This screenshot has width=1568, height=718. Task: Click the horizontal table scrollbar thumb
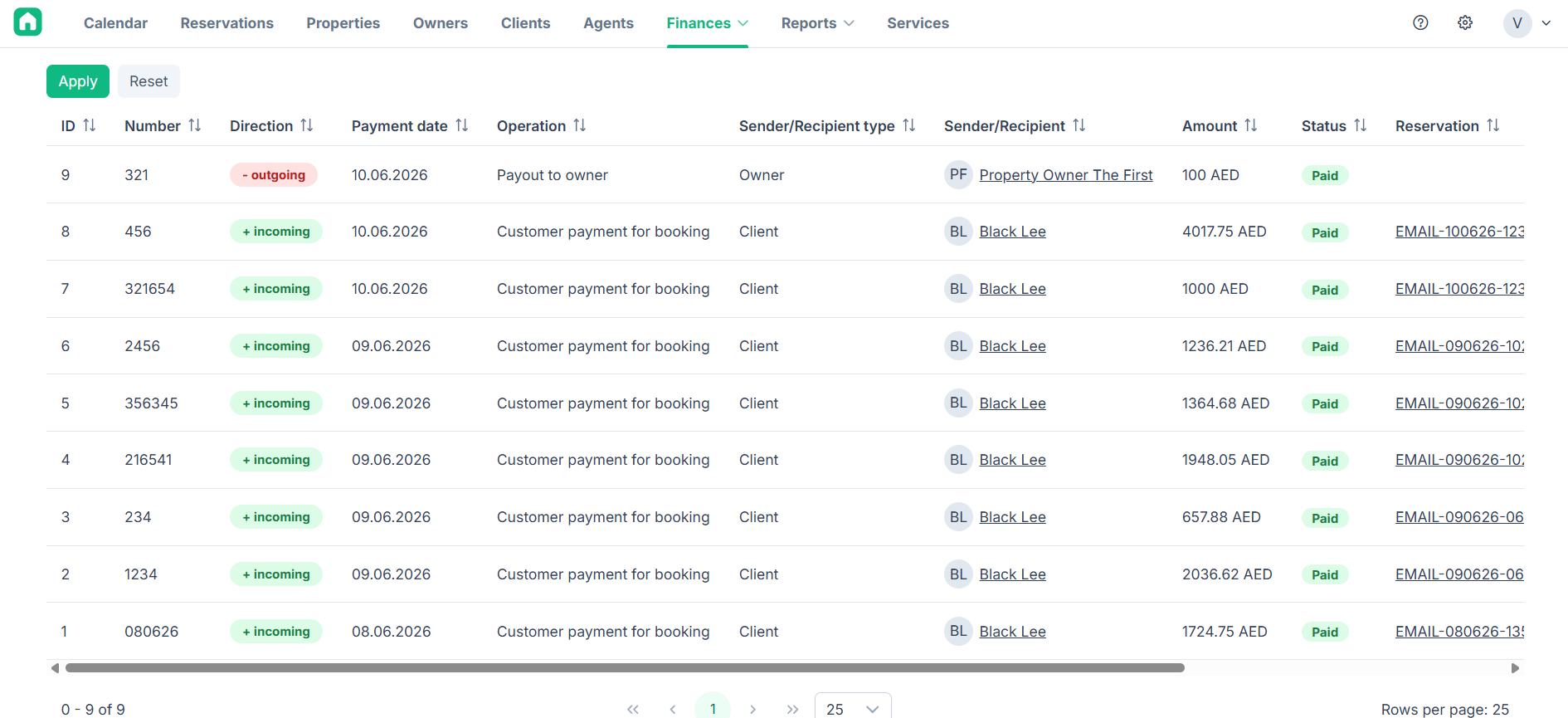click(x=625, y=668)
